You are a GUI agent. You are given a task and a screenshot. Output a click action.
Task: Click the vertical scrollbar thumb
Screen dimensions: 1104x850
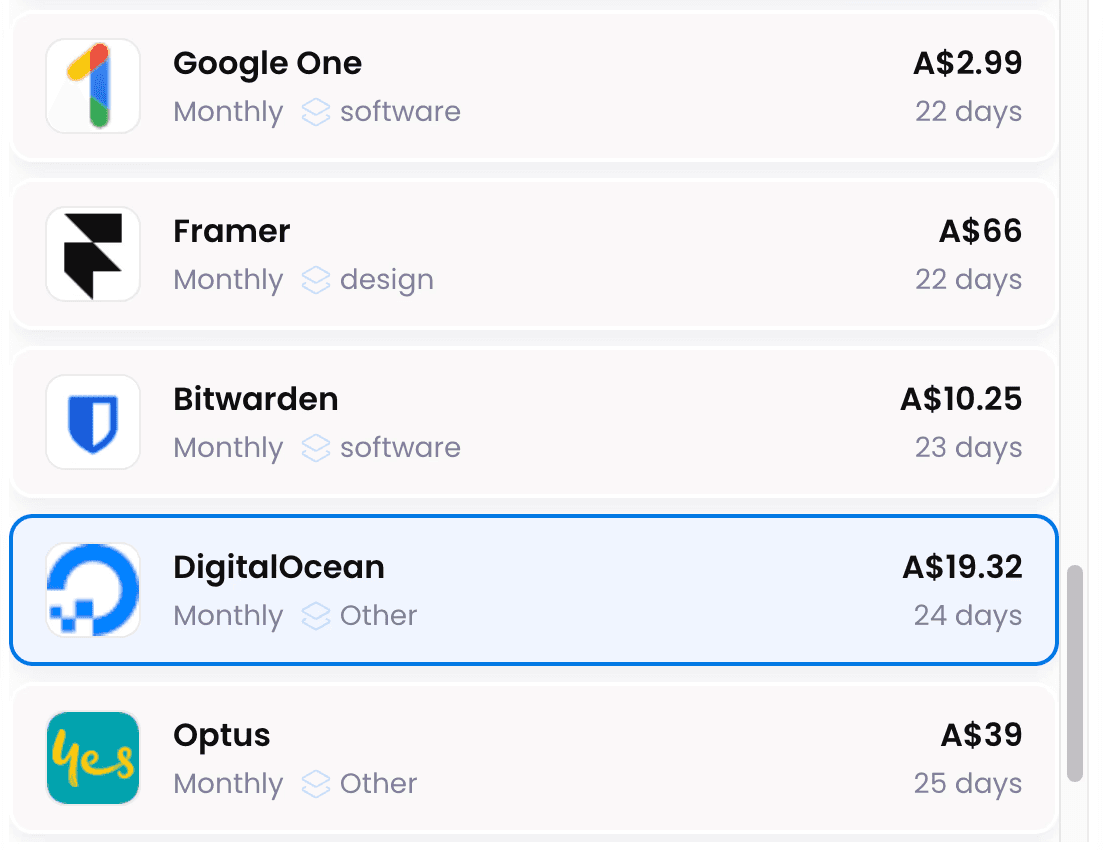pos(1075,672)
